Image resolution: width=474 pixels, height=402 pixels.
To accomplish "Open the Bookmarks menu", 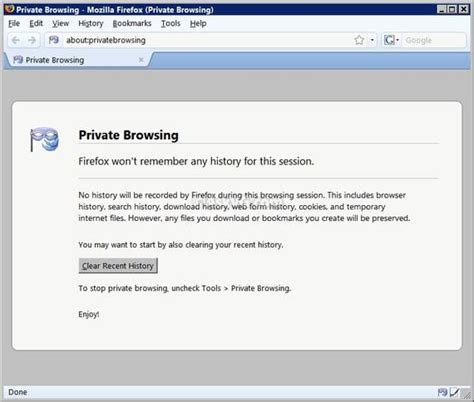I will pyautogui.click(x=132, y=23).
